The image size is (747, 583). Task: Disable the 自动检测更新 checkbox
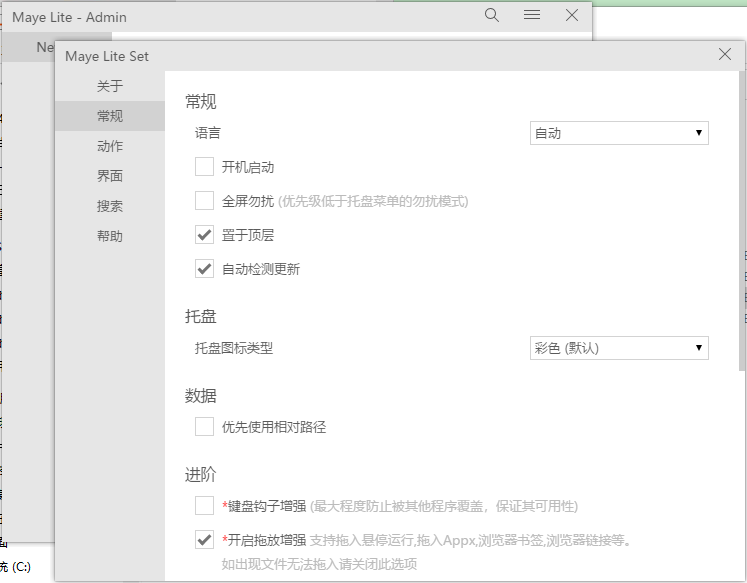(x=204, y=269)
